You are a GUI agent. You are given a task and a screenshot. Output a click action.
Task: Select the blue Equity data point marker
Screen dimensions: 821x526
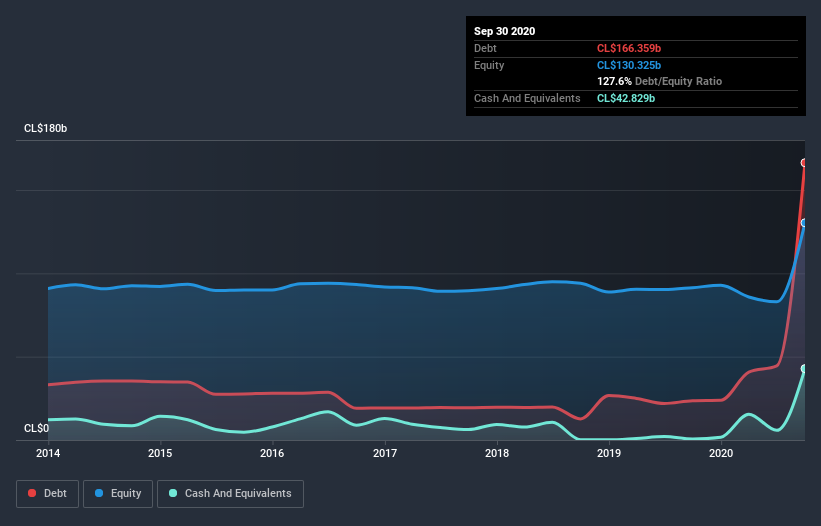click(x=804, y=223)
